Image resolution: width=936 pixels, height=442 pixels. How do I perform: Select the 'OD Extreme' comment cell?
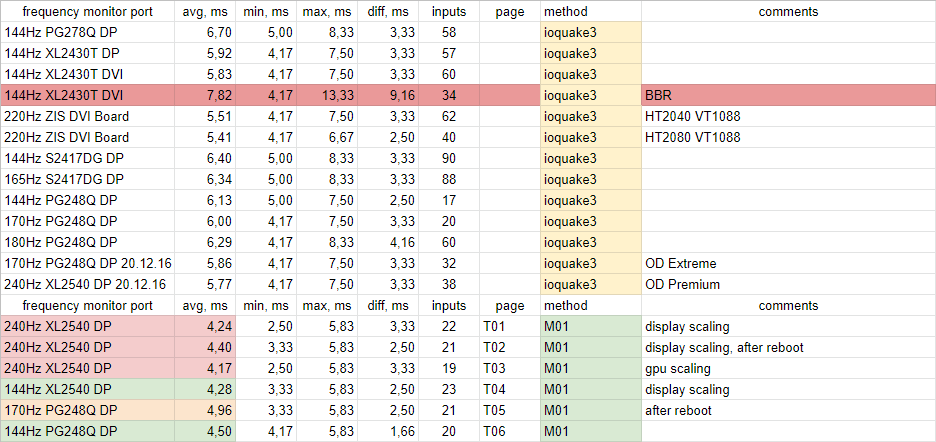787,263
